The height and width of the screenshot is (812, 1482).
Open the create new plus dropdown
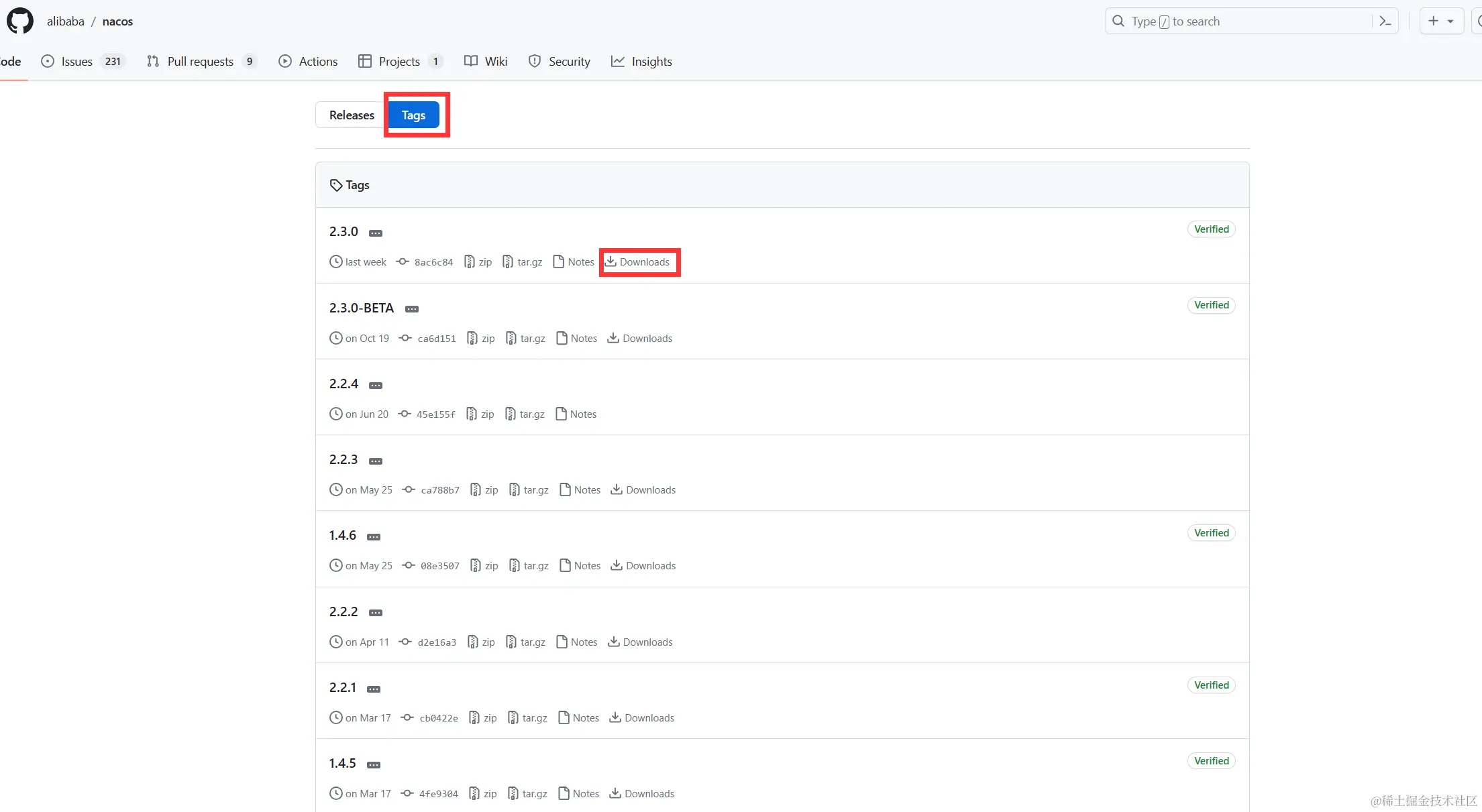(1441, 21)
